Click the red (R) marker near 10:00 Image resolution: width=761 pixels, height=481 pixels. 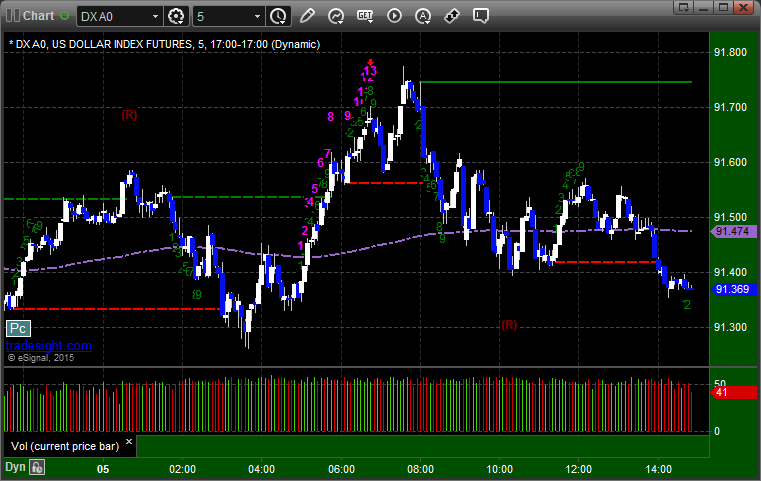[x=509, y=324]
